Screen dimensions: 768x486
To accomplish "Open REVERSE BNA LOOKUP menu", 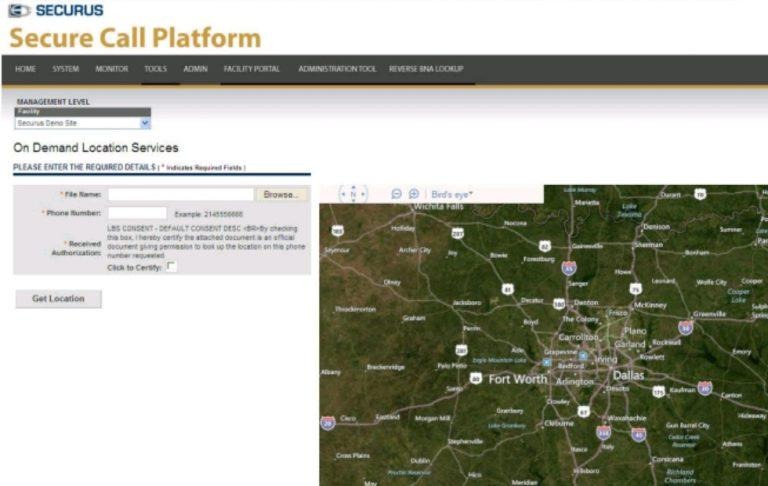I will pos(426,69).
